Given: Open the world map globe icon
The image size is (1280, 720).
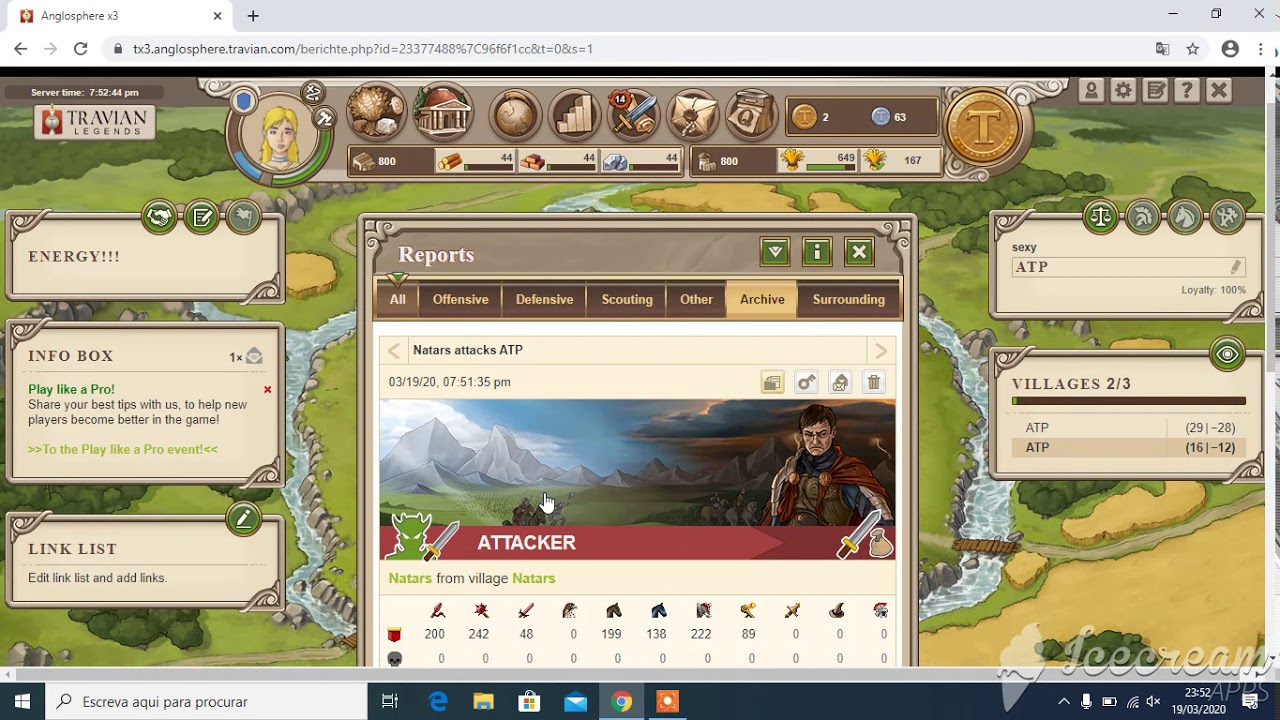Looking at the screenshot, I should [x=515, y=115].
